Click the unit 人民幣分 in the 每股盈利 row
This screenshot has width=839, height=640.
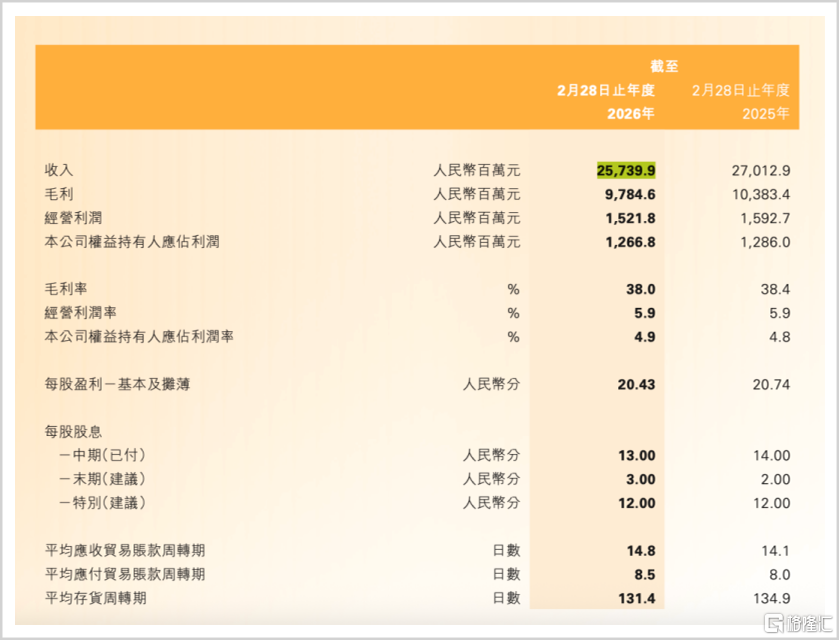[491, 384]
